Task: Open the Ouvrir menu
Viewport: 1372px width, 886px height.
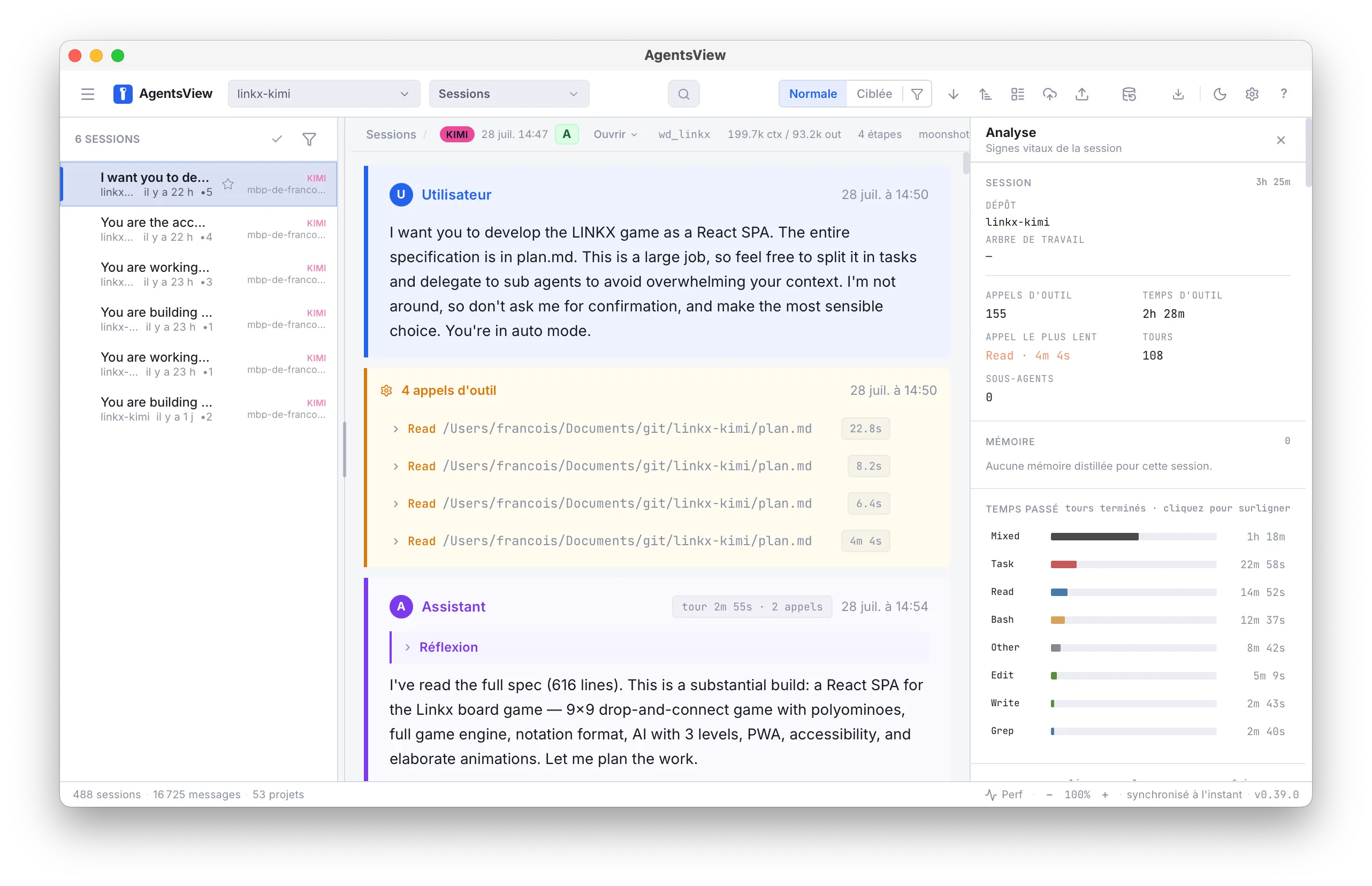Action: click(615, 134)
